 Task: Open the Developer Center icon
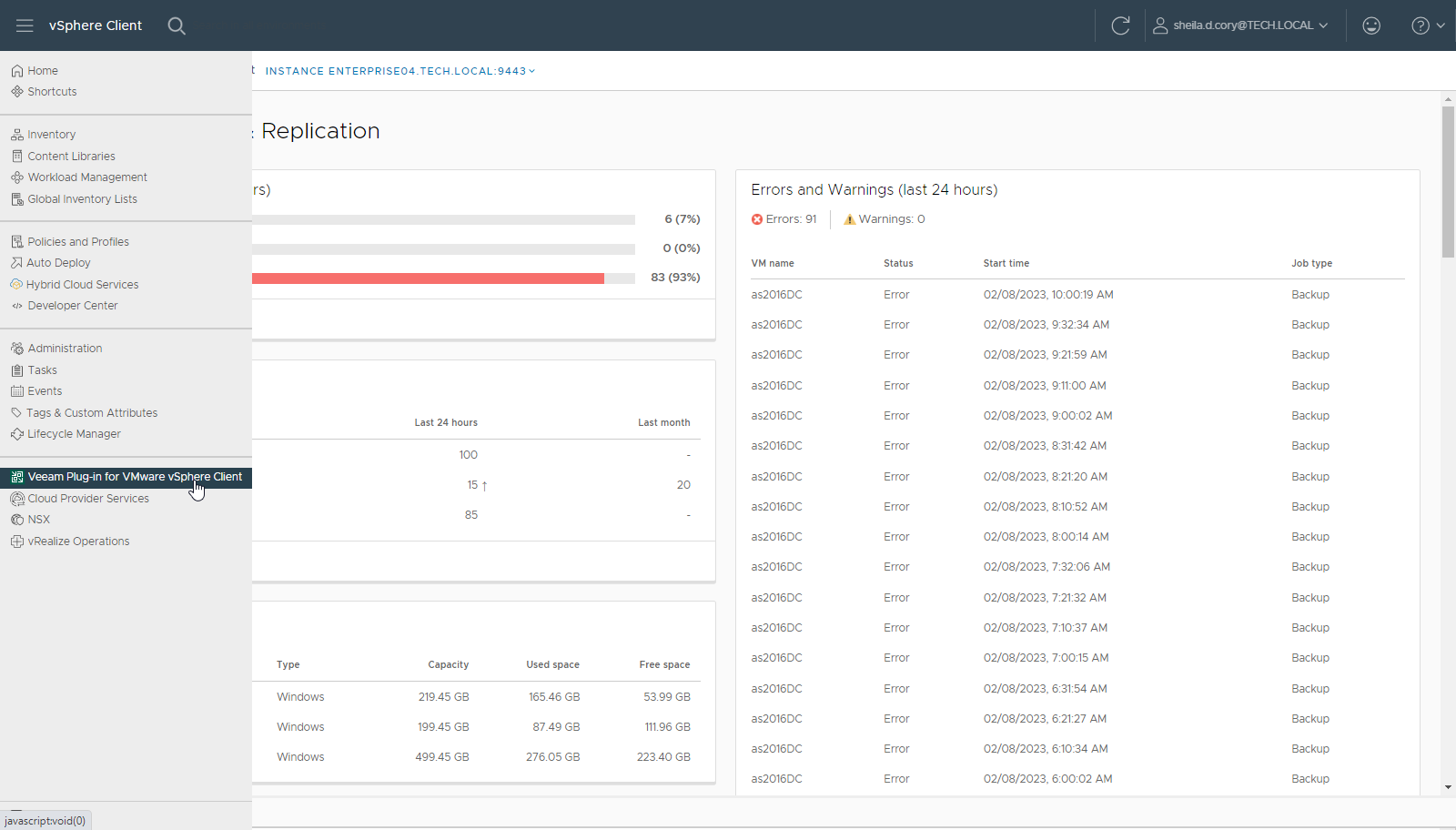point(16,305)
